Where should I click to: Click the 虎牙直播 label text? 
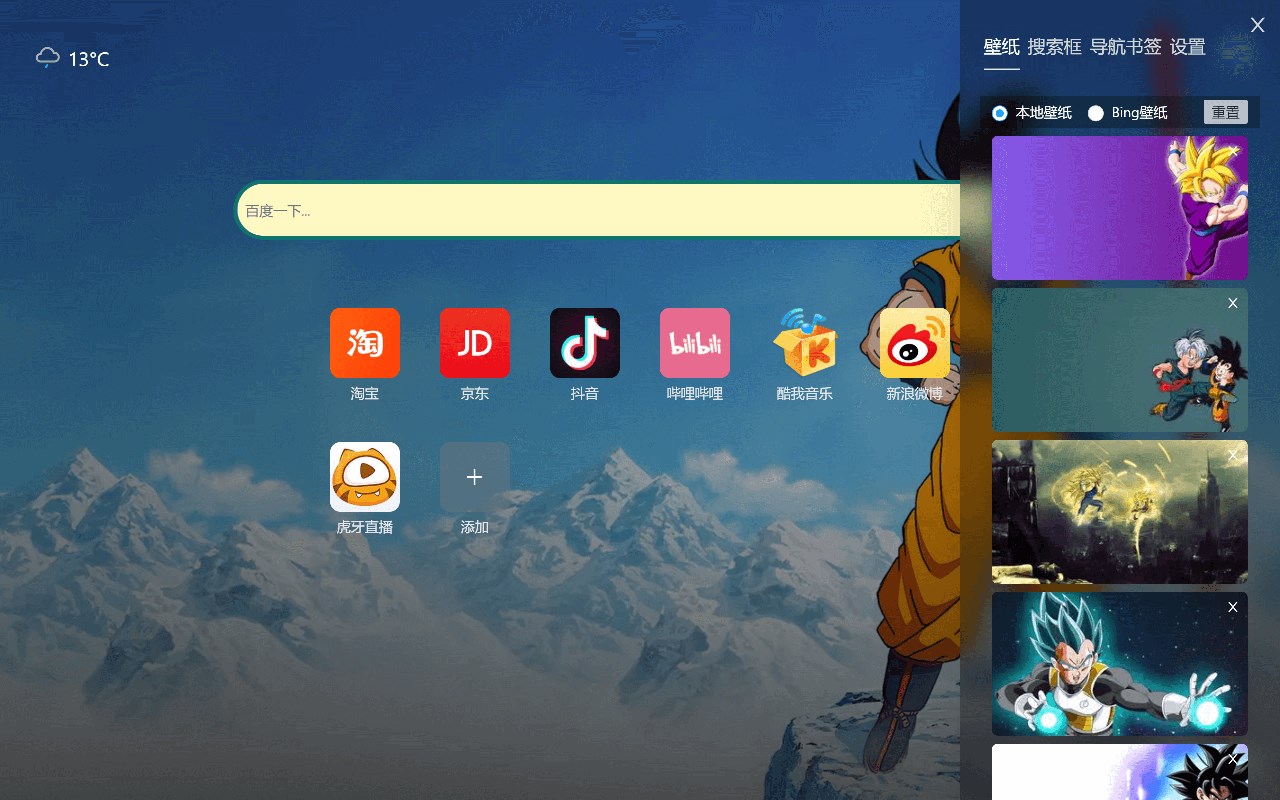click(x=365, y=527)
